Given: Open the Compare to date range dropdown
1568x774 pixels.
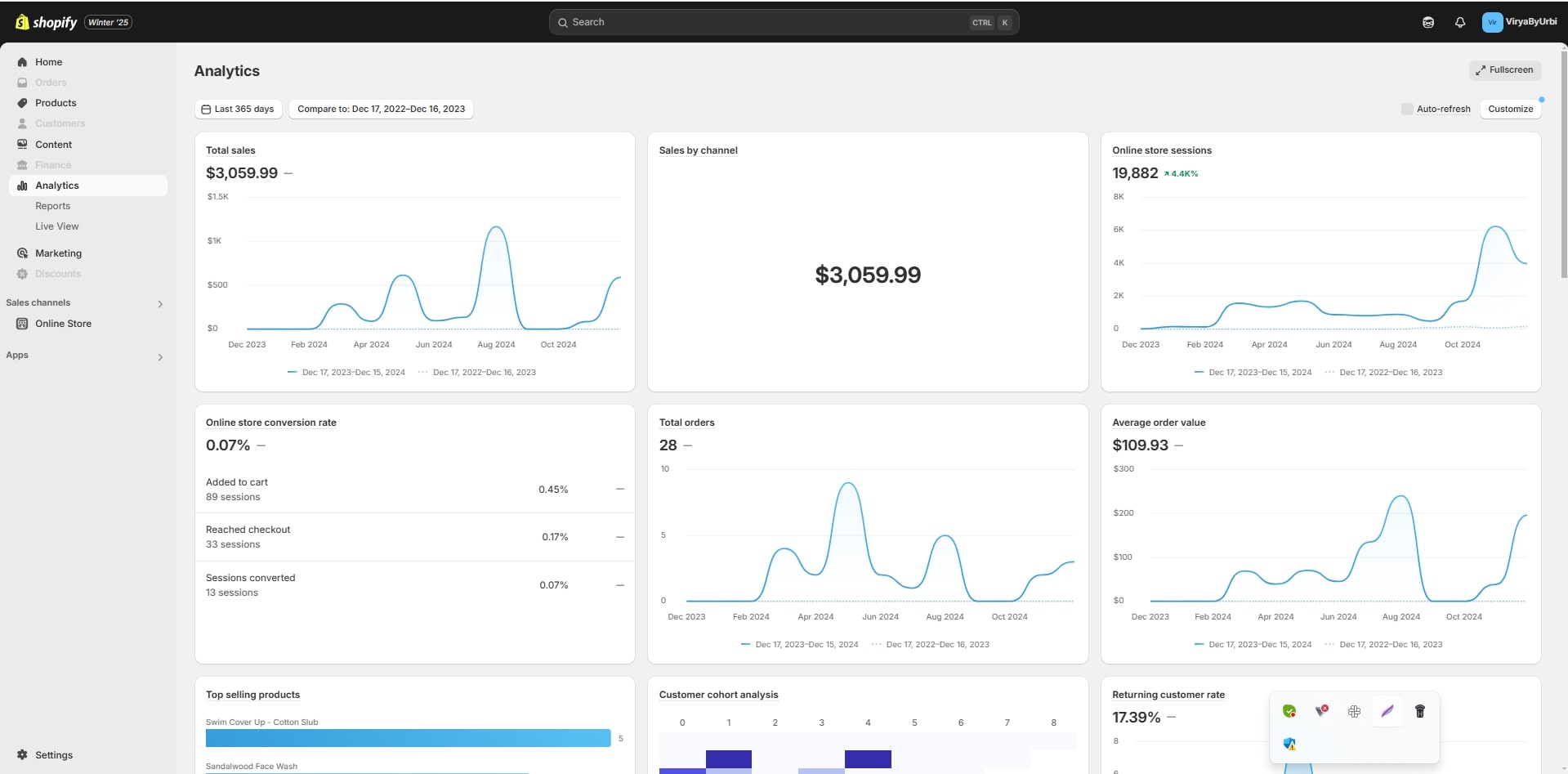Looking at the screenshot, I should (381, 109).
